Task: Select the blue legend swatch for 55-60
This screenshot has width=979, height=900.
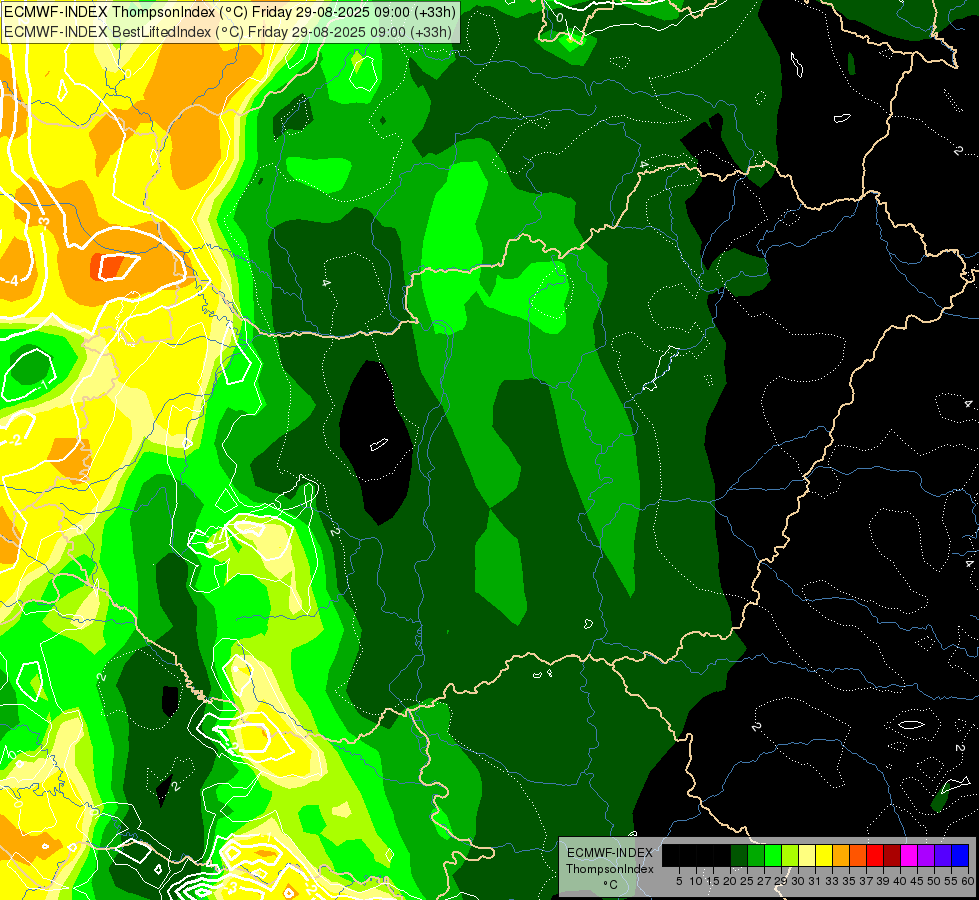Action: [x=960, y=855]
